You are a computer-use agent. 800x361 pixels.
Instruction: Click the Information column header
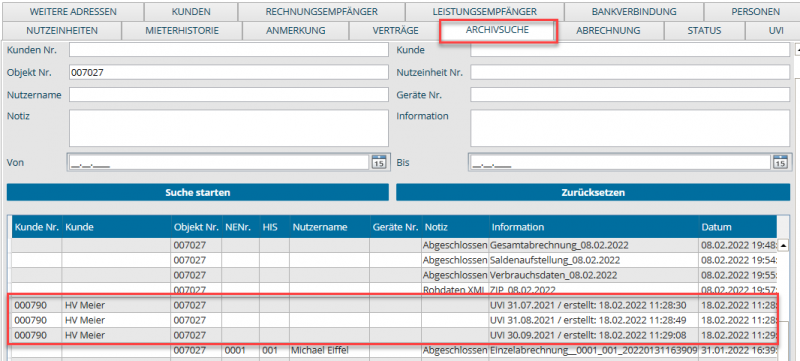coord(594,227)
